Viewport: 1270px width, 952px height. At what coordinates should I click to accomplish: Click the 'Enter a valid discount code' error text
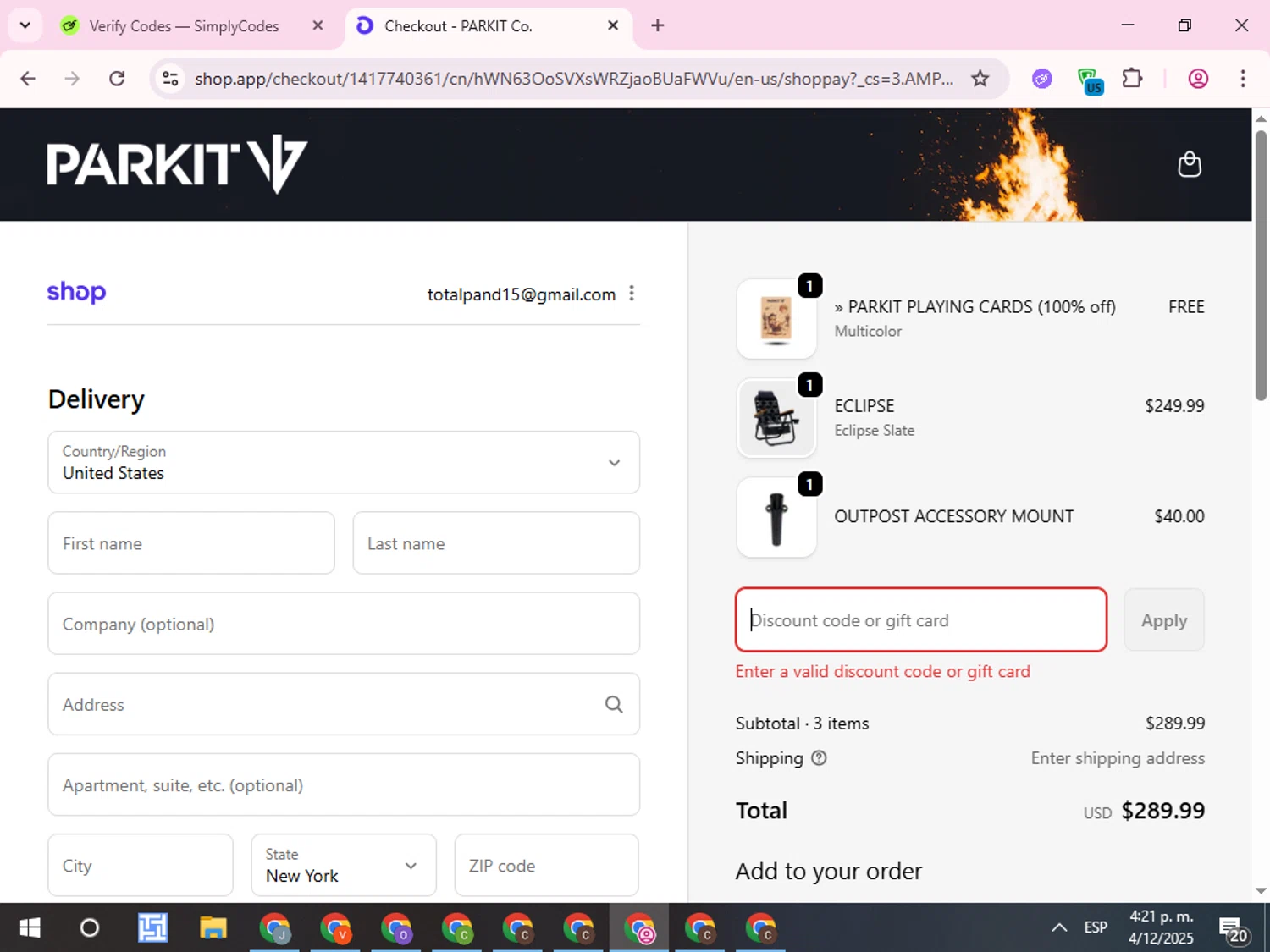tap(883, 671)
